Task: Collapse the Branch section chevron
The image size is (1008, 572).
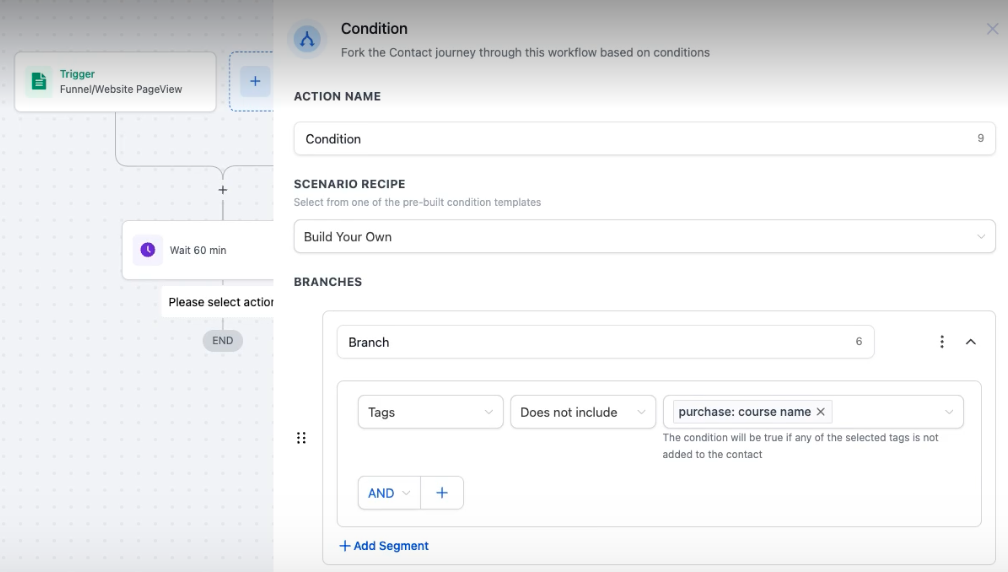Action: coord(970,342)
